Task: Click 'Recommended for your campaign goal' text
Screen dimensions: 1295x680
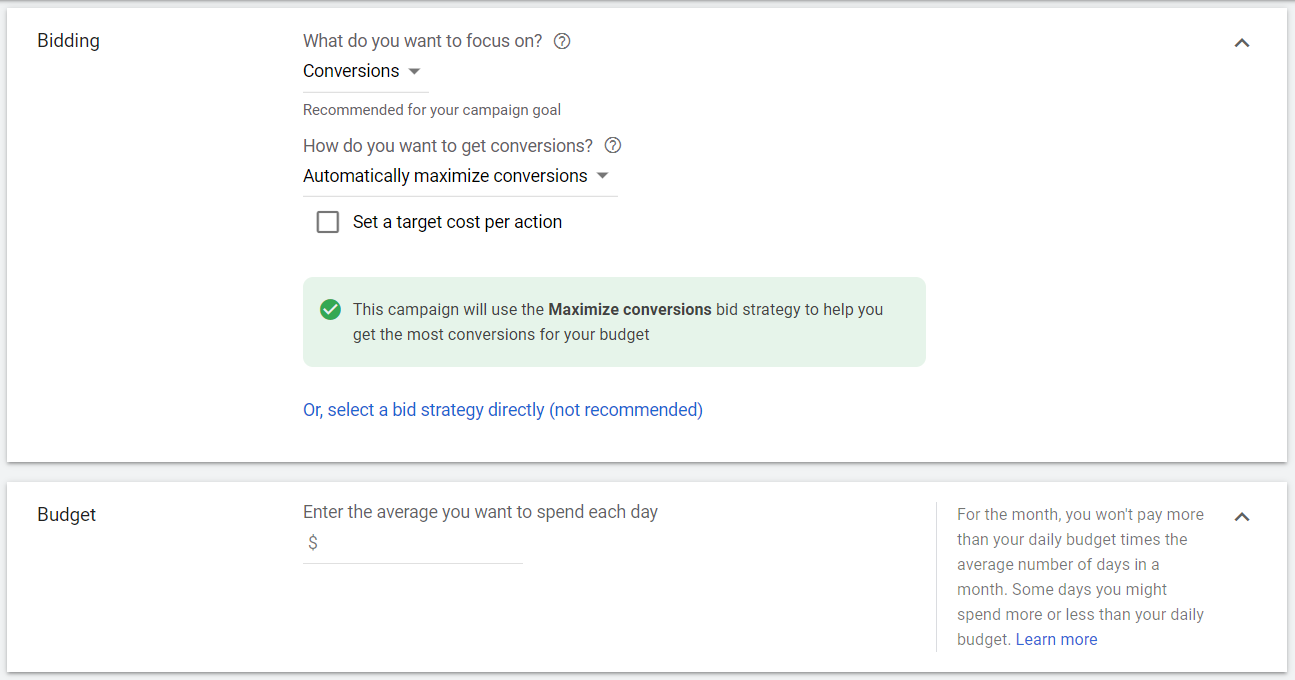Action: pyautogui.click(x=432, y=110)
